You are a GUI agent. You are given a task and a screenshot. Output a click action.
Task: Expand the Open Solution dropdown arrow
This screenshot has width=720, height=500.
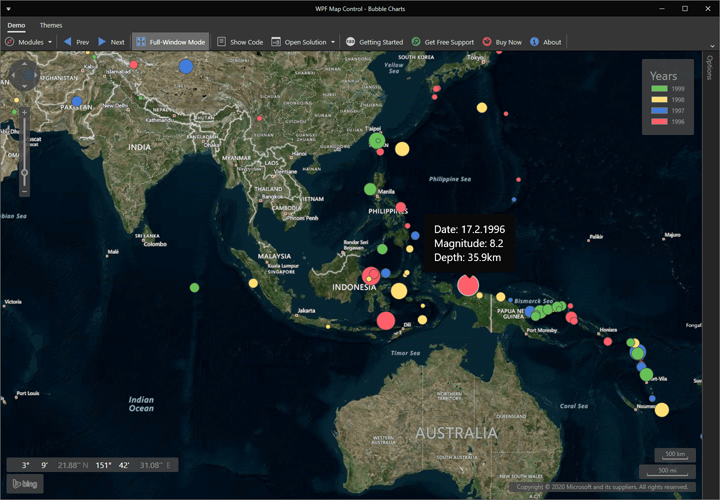[333, 42]
